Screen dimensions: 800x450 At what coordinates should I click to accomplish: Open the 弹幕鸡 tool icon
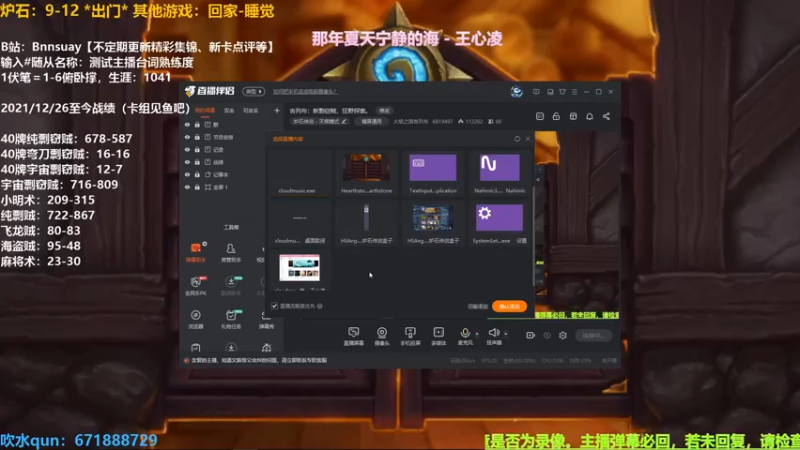(x=266, y=319)
